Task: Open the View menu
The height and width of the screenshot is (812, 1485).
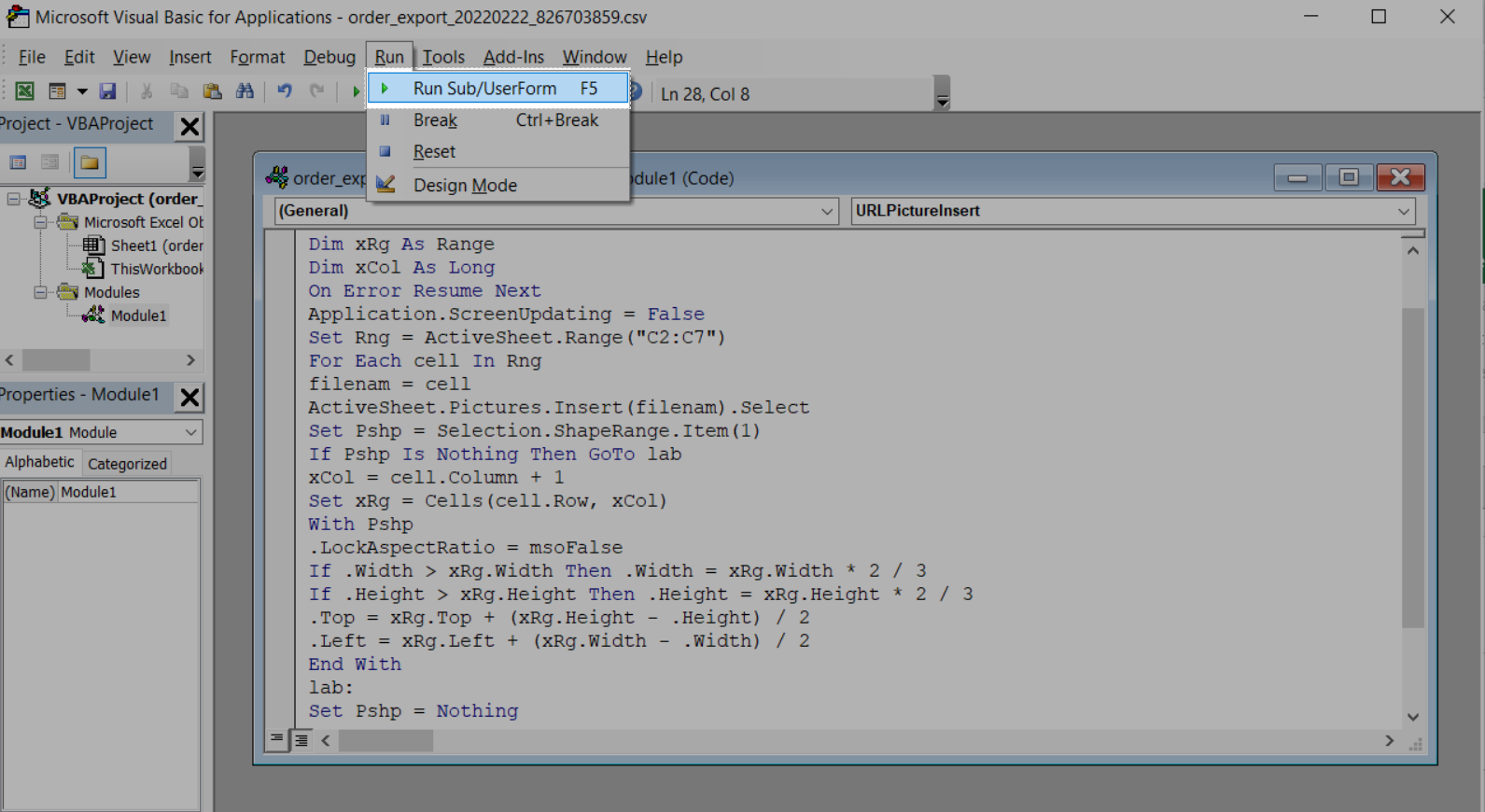Action: [x=132, y=57]
